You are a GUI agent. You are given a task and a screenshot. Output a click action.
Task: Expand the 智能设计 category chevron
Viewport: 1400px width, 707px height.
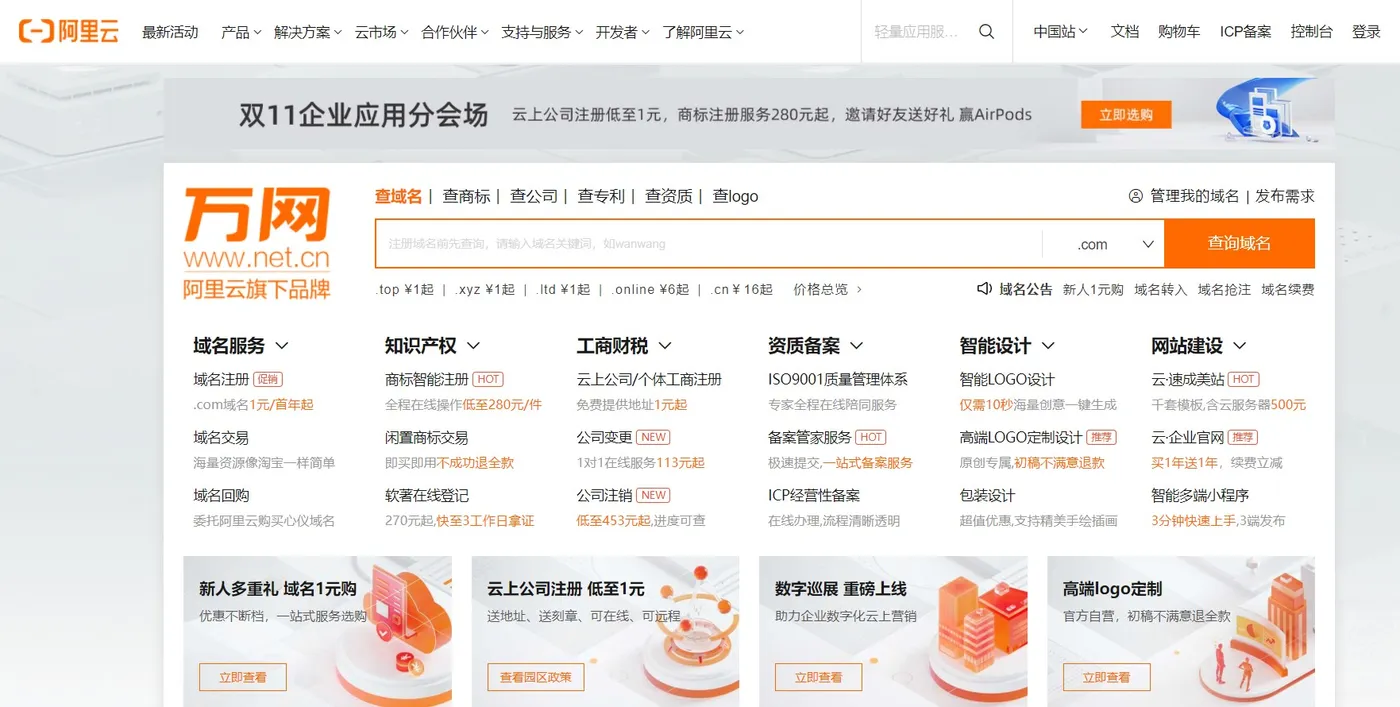coord(1048,346)
